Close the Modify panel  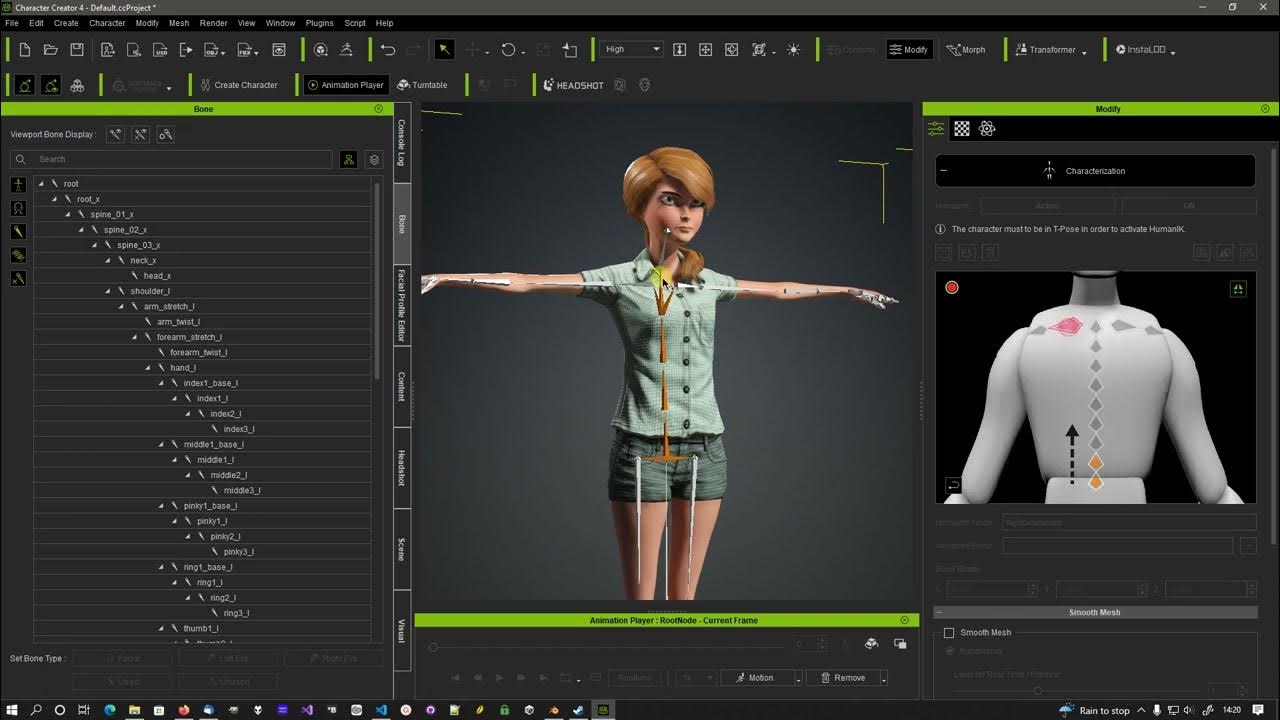pyautogui.click(x=1265, y=109)
